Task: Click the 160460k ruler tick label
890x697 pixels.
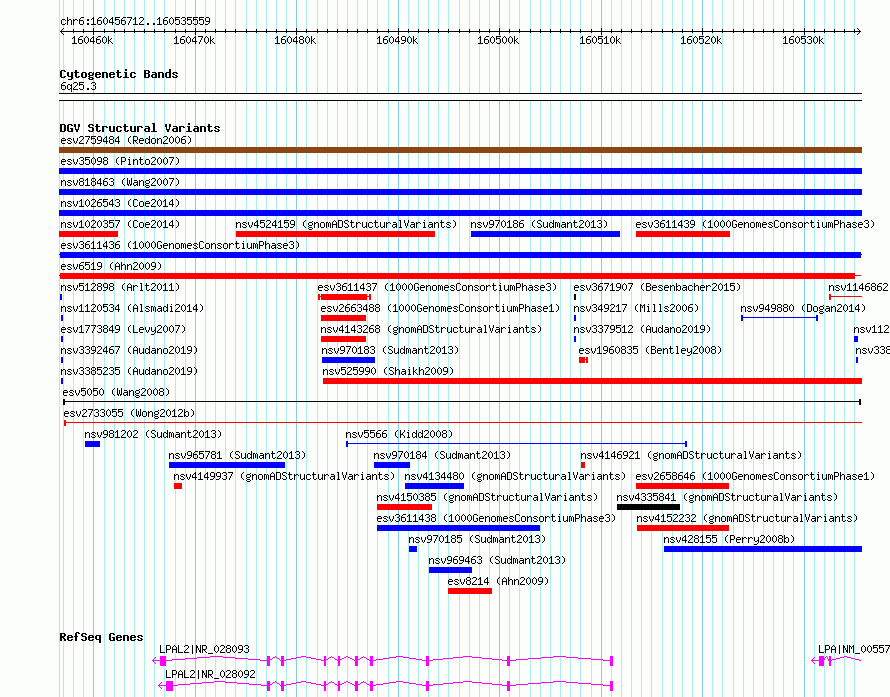Action: pos(93,40)
